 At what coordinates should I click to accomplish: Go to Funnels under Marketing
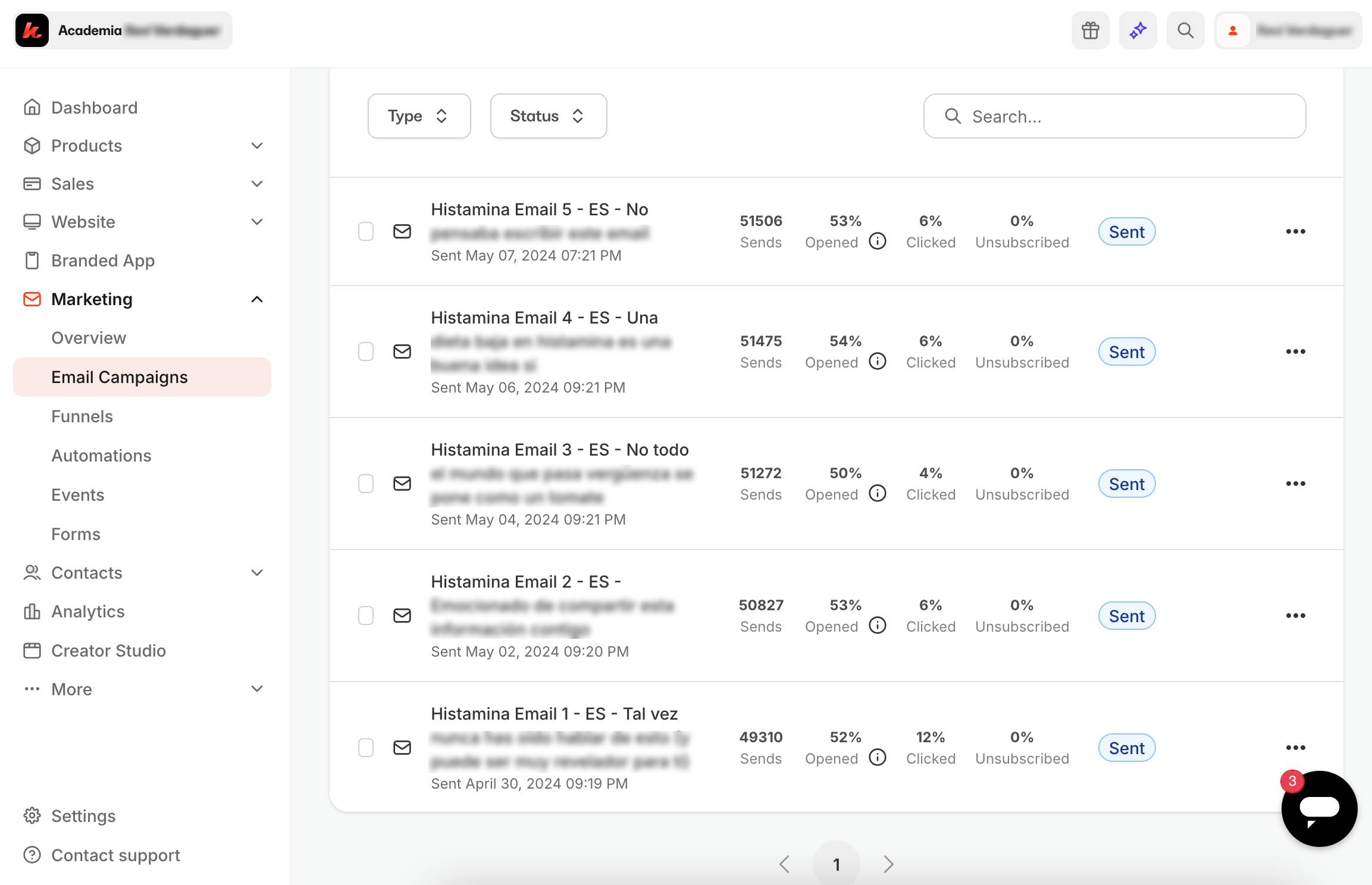point(82,416)
